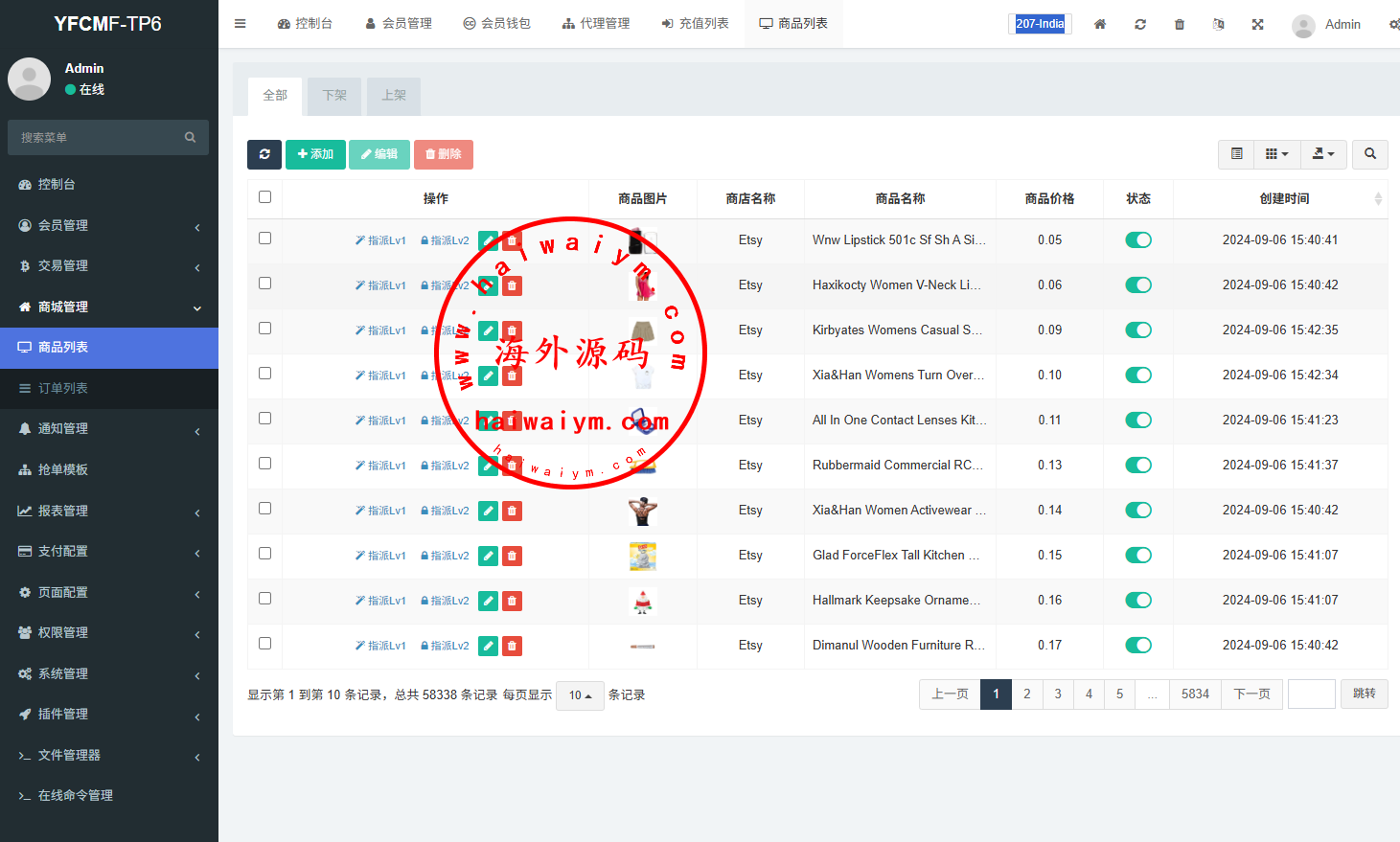Click the page number input box beside 跳转
This screenshot has height=842, width=1400.
click(1311, 694)
